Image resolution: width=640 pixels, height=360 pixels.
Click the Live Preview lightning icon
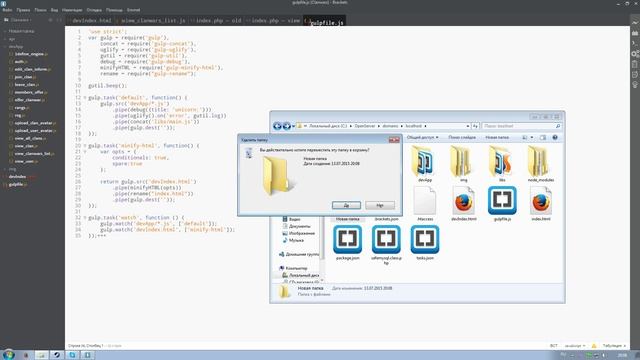[x=635, y=22]
